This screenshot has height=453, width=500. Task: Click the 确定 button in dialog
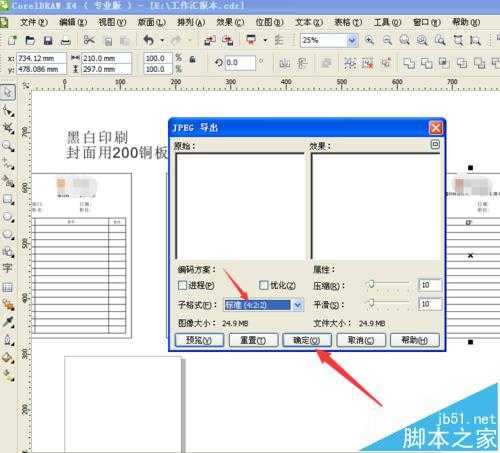coord(307,340)
